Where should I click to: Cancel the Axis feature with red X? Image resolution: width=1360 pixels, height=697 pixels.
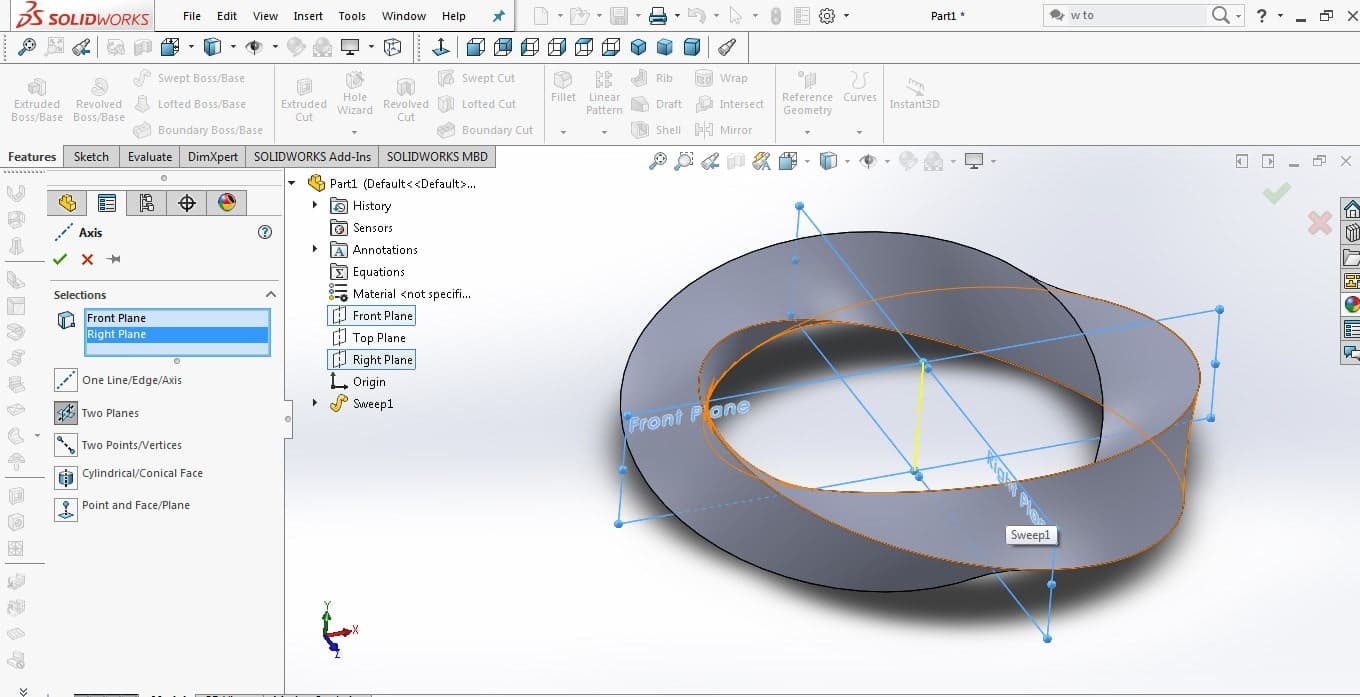tap(87, 259)
